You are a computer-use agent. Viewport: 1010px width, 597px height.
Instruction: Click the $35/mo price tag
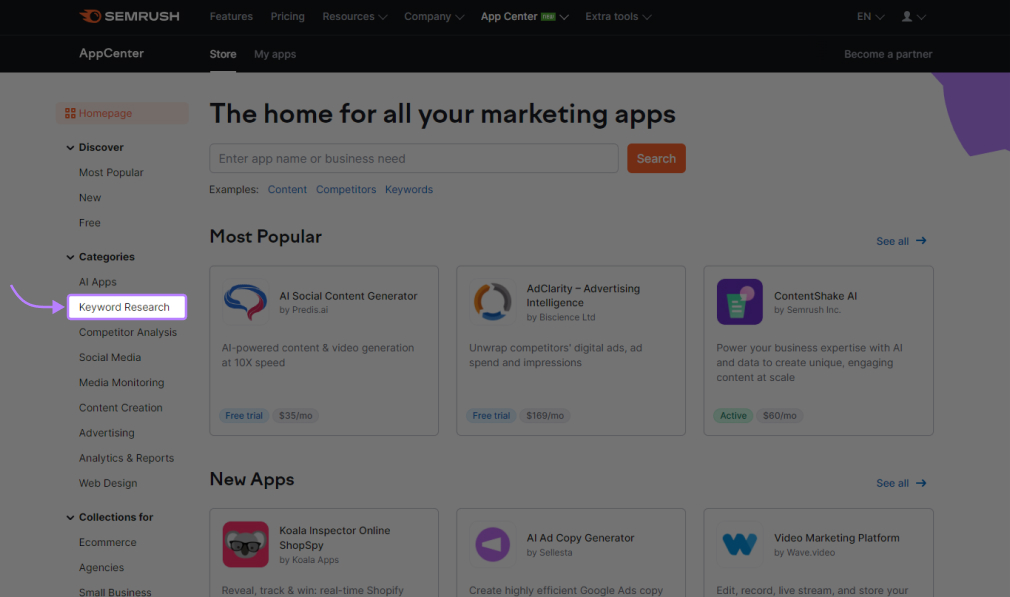(296, 415)
